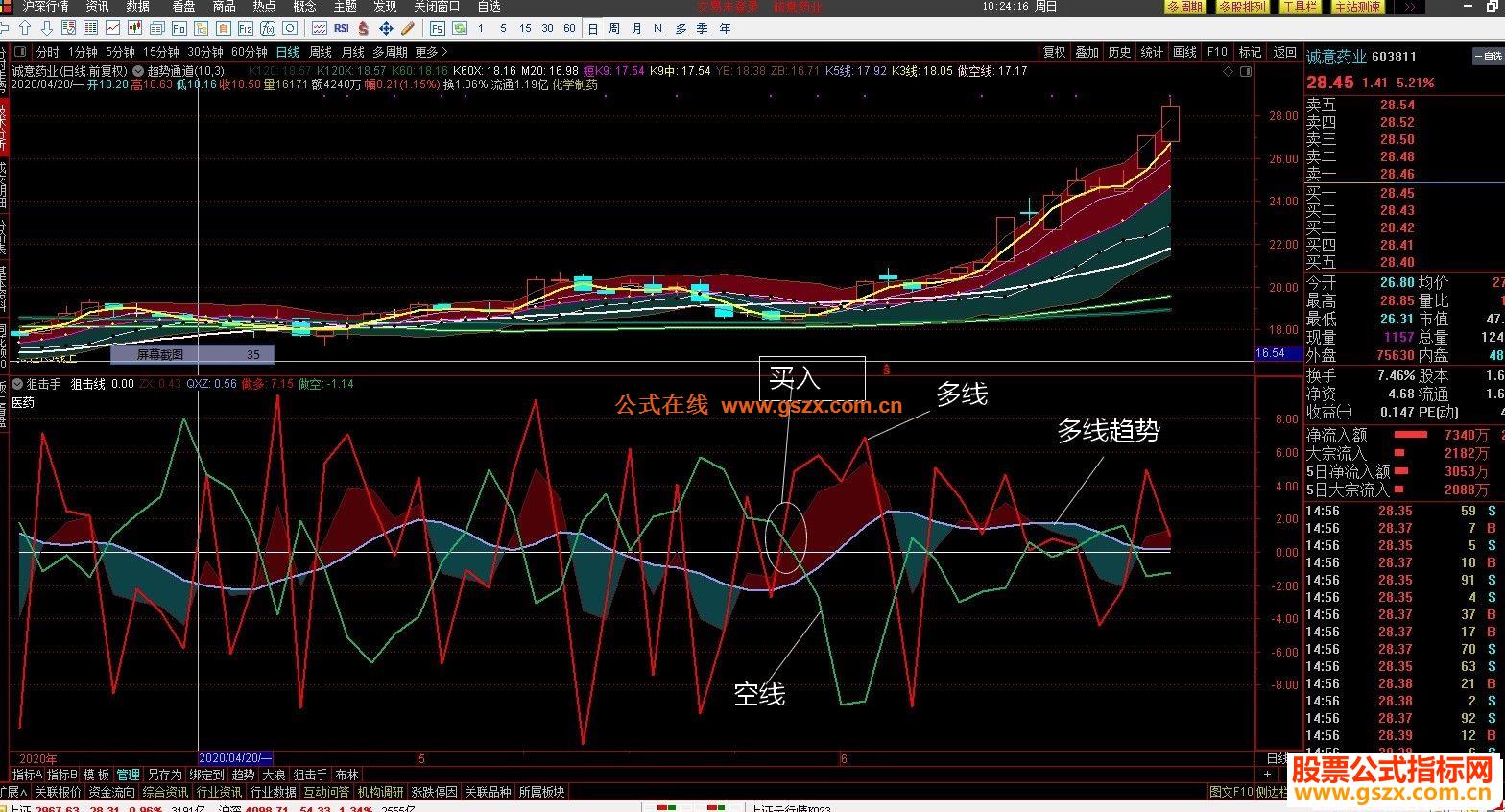Select the 布林 indicator tab
1505x812 pixels.
coord(346,775)
